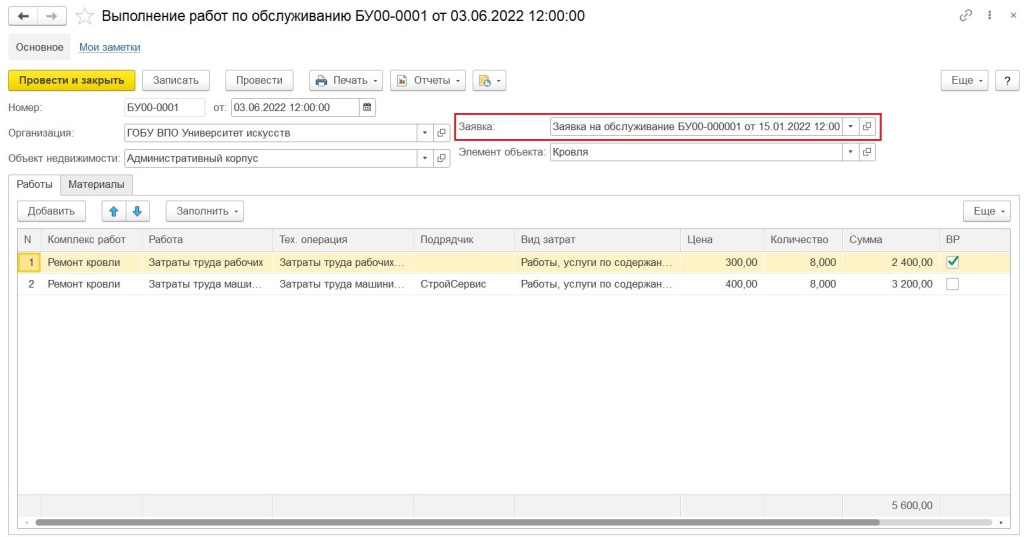Expand the Элемент объекта dropdown
This screenshot has height=537, width=1024.
pos(850,152)
